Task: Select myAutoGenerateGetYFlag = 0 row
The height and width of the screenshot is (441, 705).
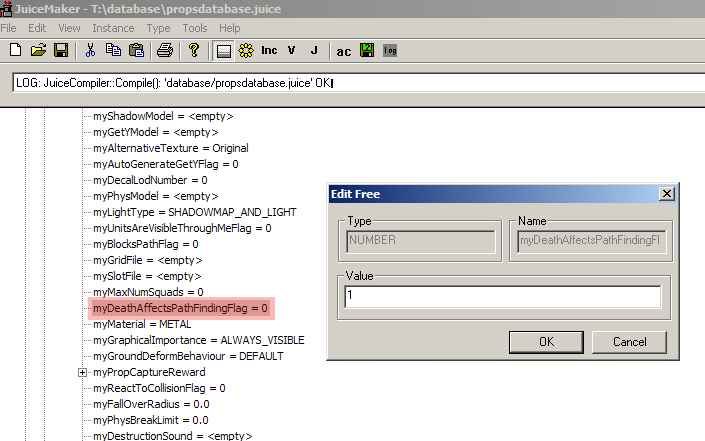Action: coord(165,164)
